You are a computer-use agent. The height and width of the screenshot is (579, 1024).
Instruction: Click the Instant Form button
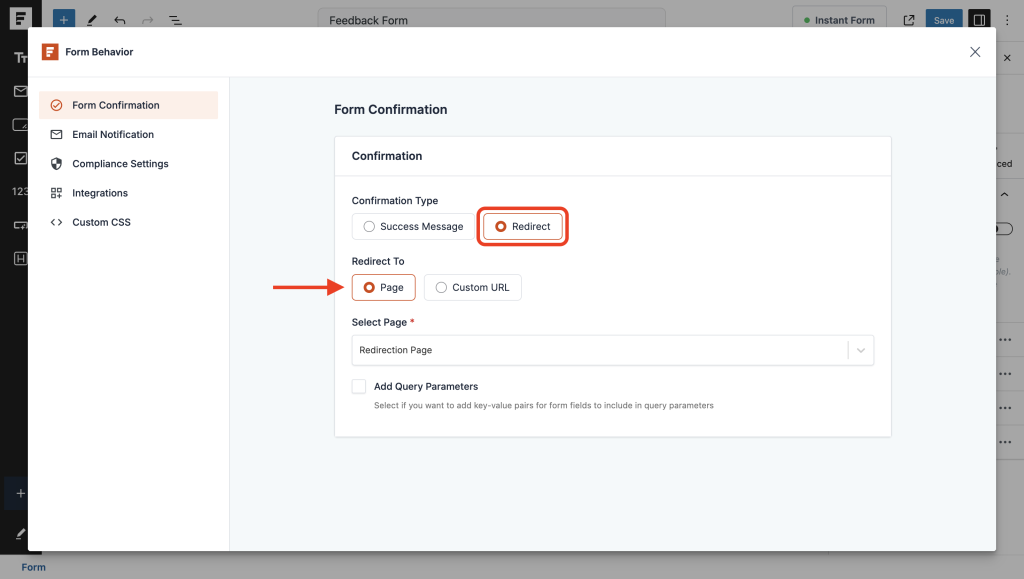click(x=839, y=19)
